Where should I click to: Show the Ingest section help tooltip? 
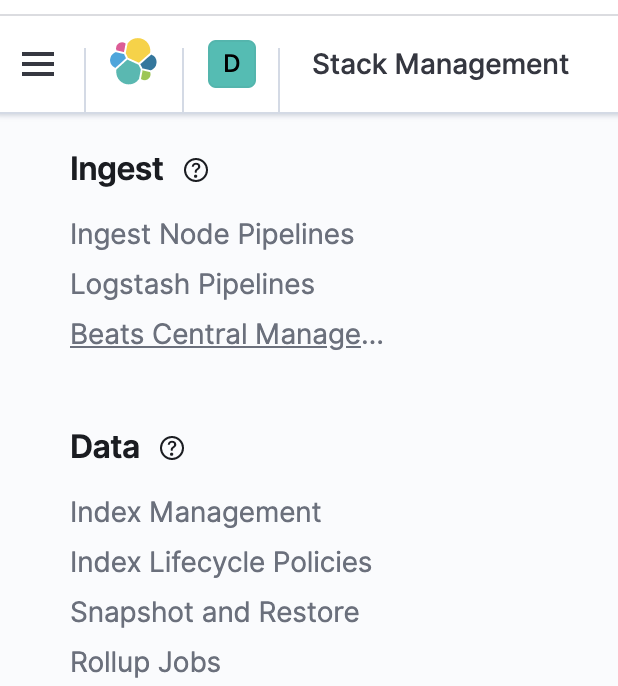coord(196,171)
